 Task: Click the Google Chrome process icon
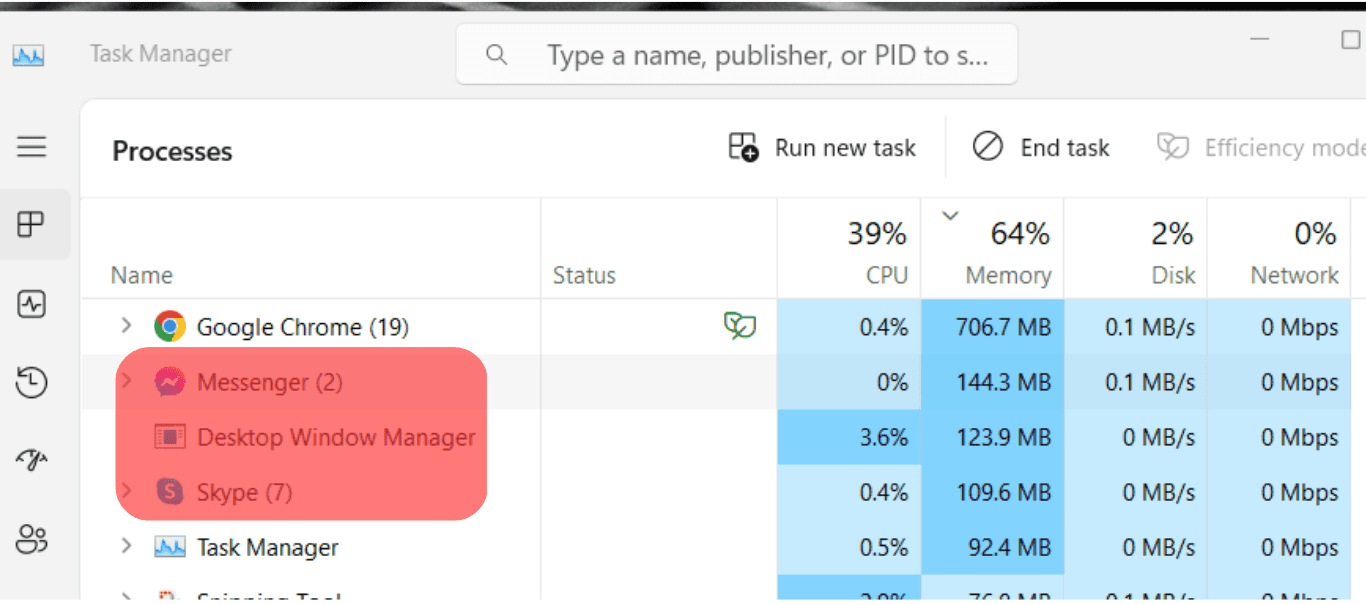click(170, 326)
